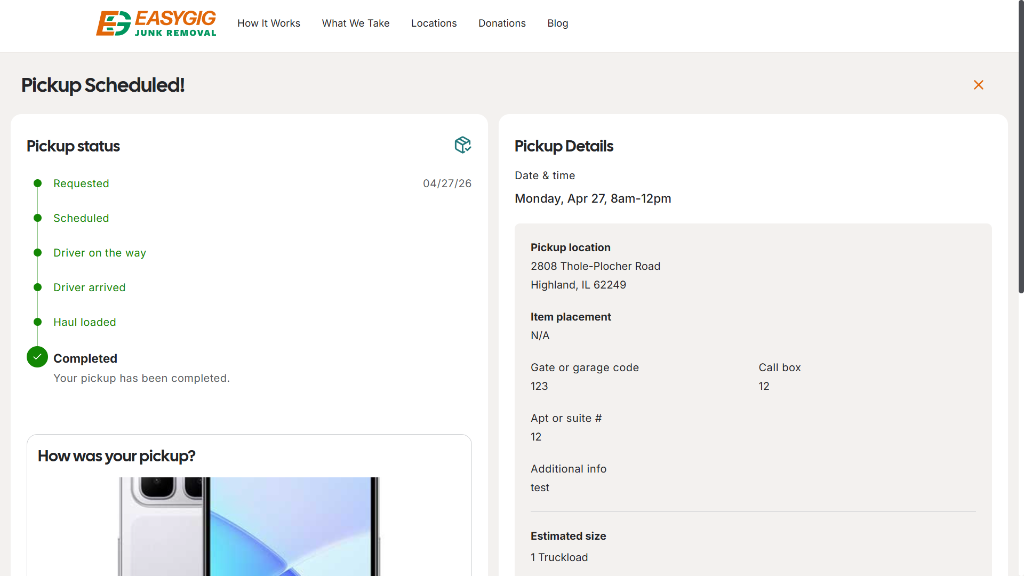Click the Pickup Details heading

tap(564, 146)
